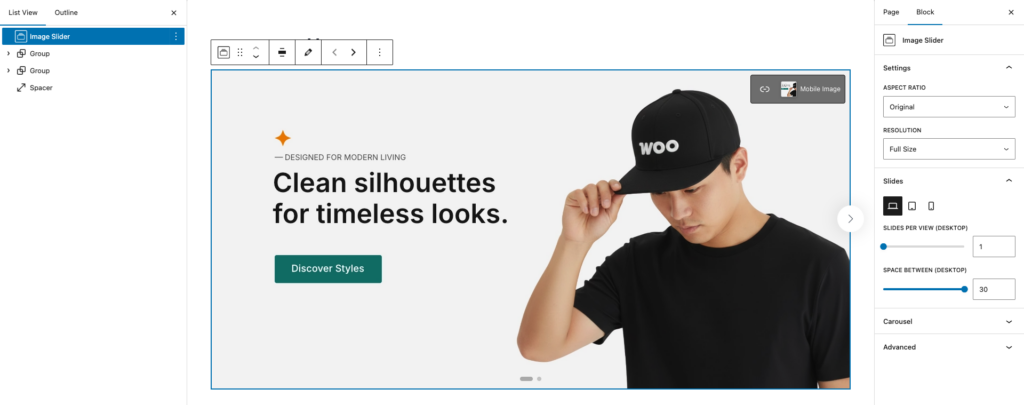Click the Space Between desktop slider
The height and width of the screenshot is (405, 1024).
click(x=924, y=289)
